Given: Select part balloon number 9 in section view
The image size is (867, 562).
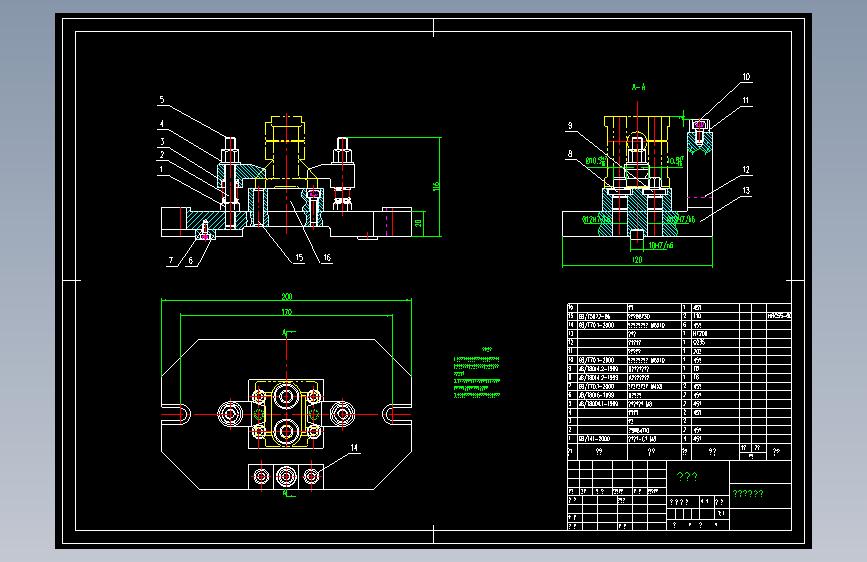Looking at the screenshot, I should click(x=570, y=126).
